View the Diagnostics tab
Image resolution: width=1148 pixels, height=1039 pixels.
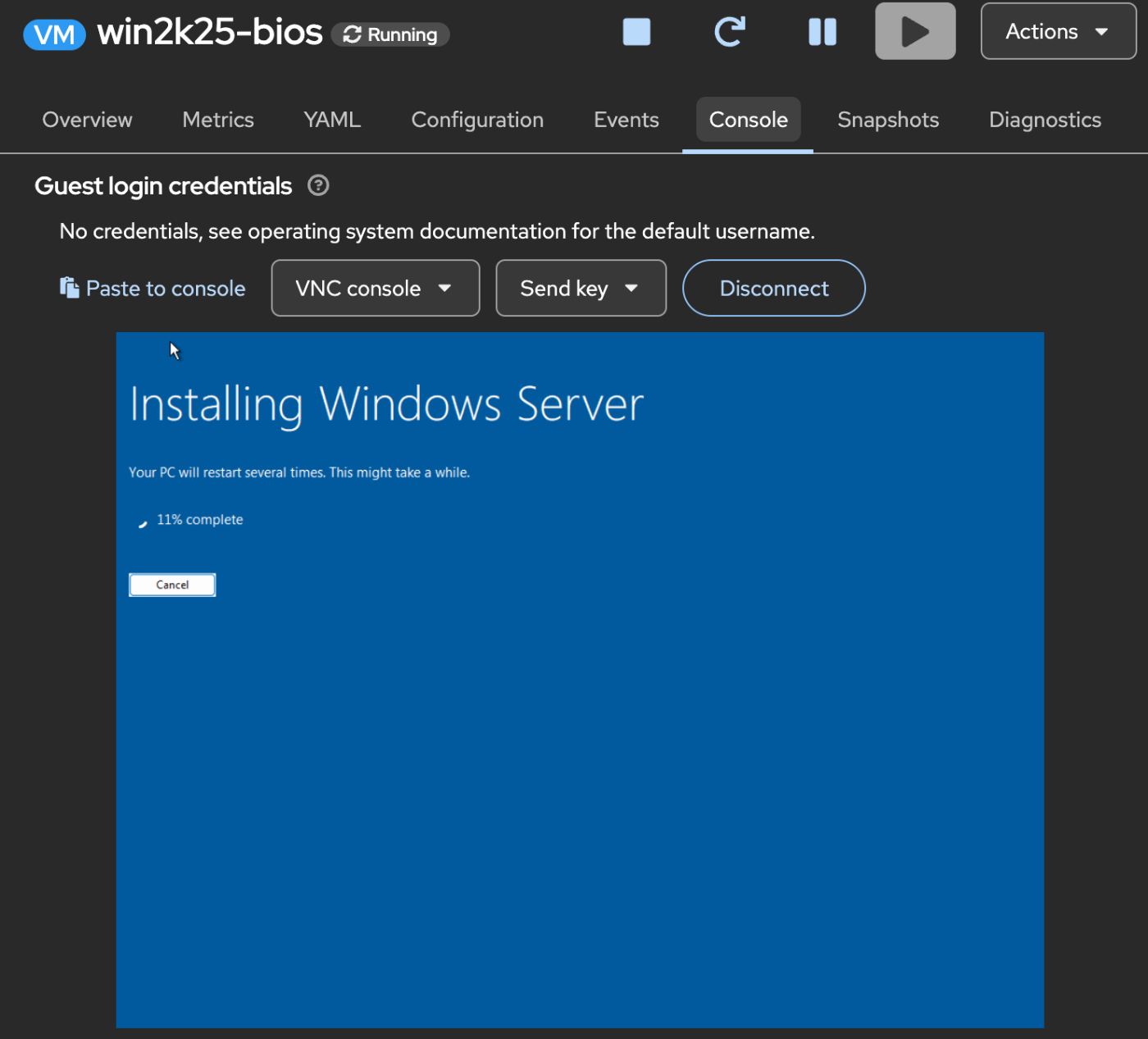coord(1045,120)
